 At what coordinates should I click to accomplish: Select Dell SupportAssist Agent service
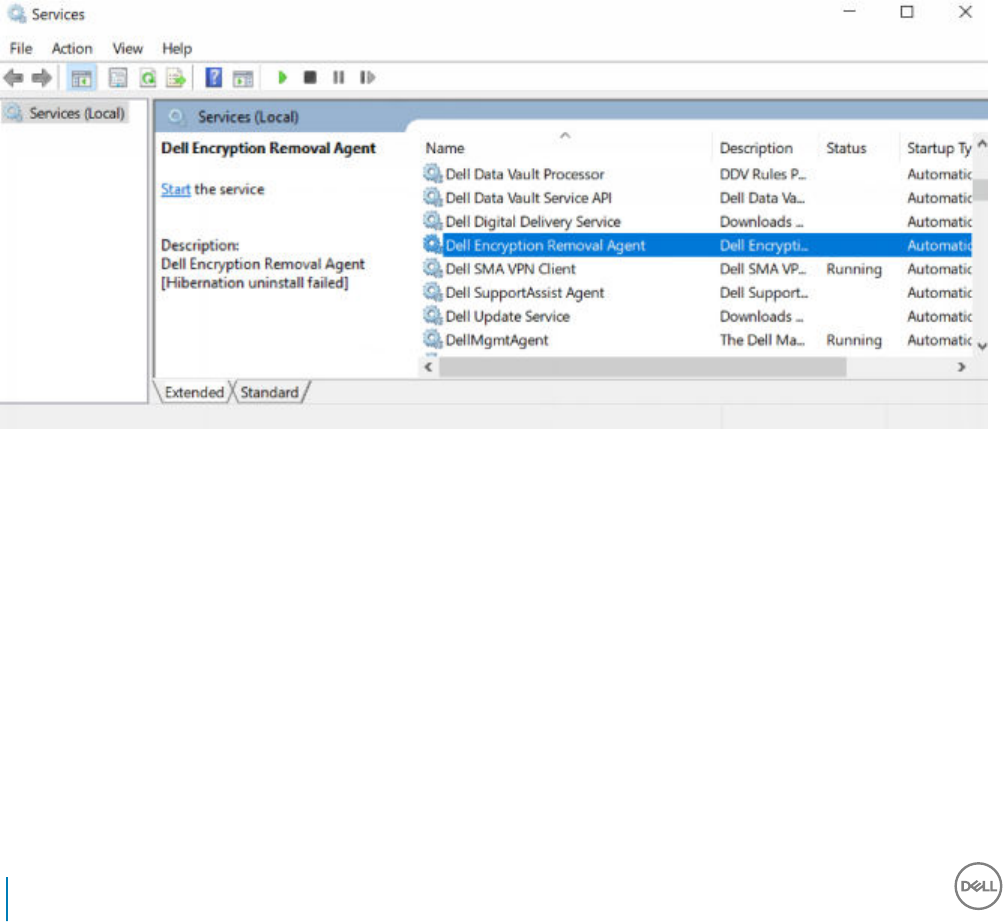tap(525, 292)
